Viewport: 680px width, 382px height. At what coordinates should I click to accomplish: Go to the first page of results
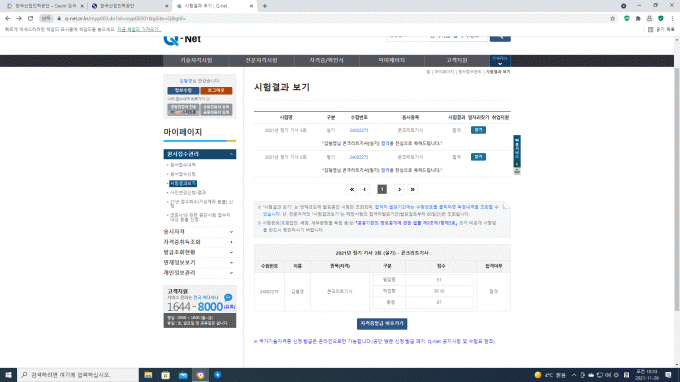[x=352, y=189]
